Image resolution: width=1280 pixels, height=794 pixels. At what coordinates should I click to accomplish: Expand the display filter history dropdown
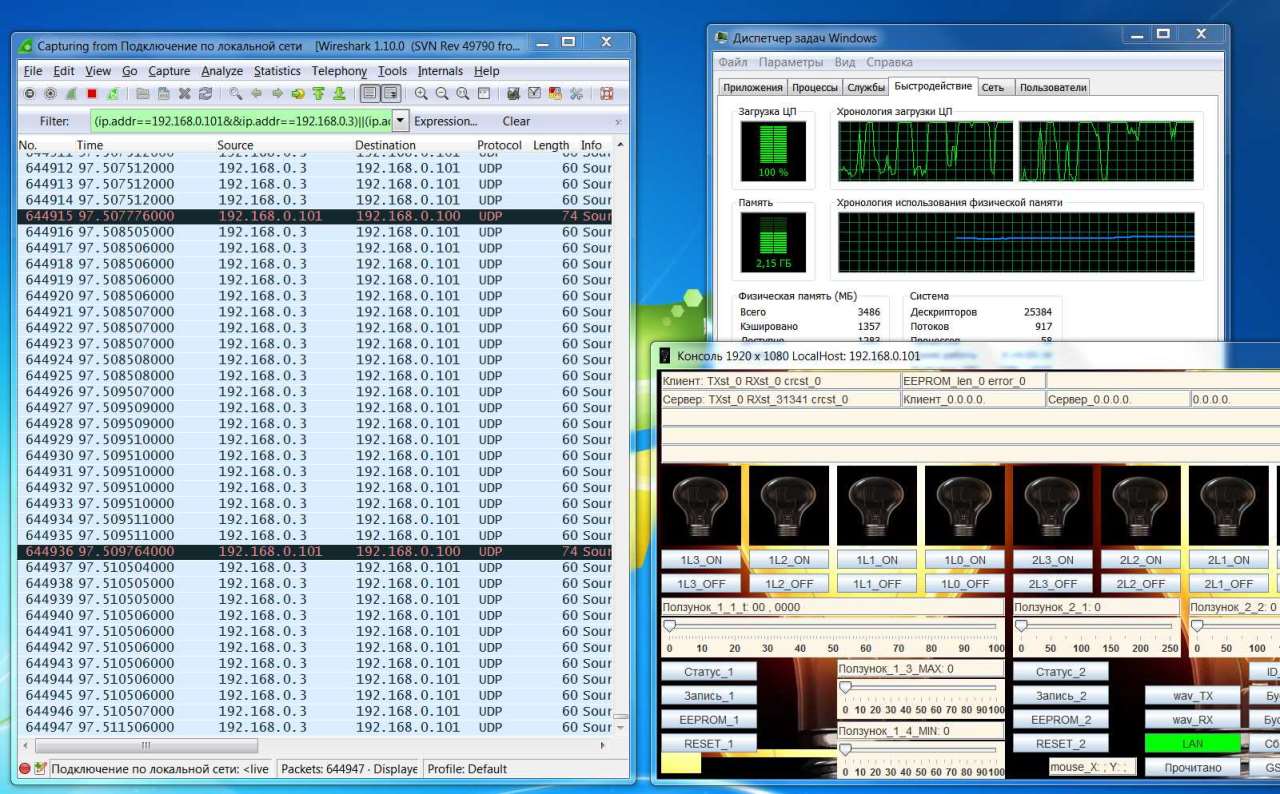coord(400,121)
